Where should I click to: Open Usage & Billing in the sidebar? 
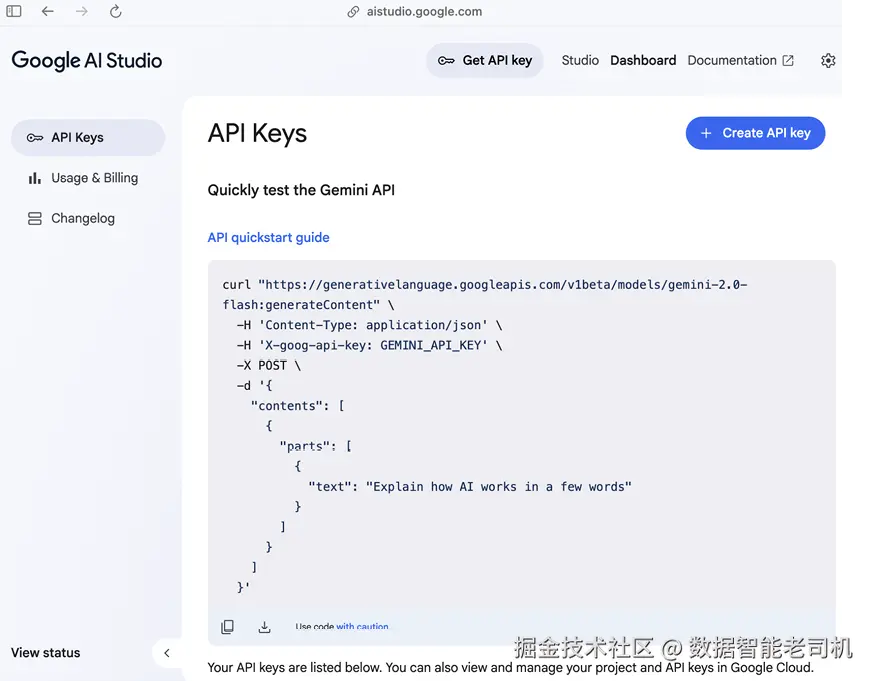[88, 178]
